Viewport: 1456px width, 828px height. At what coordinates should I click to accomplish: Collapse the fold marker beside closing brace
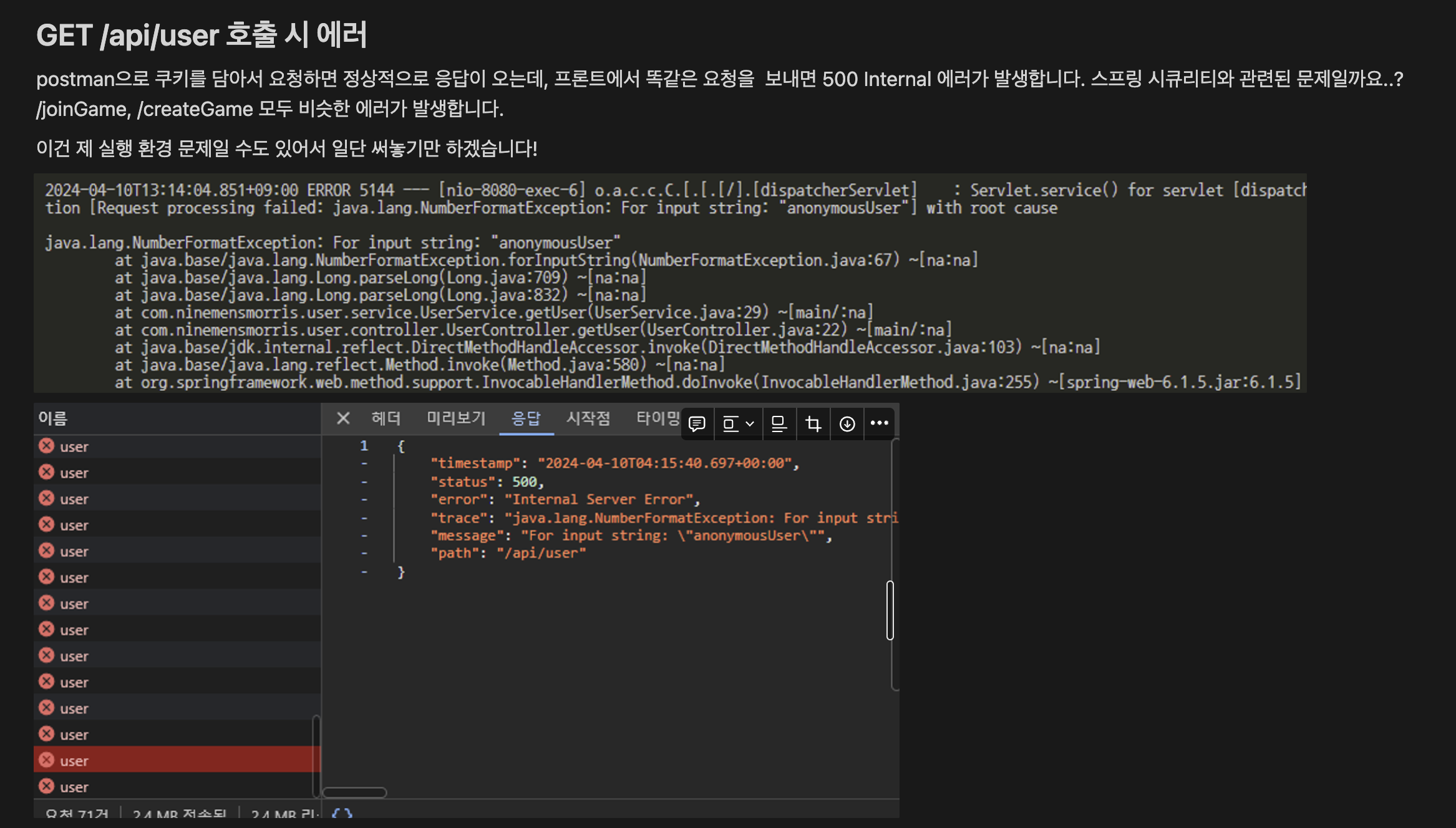pos(364,572)
